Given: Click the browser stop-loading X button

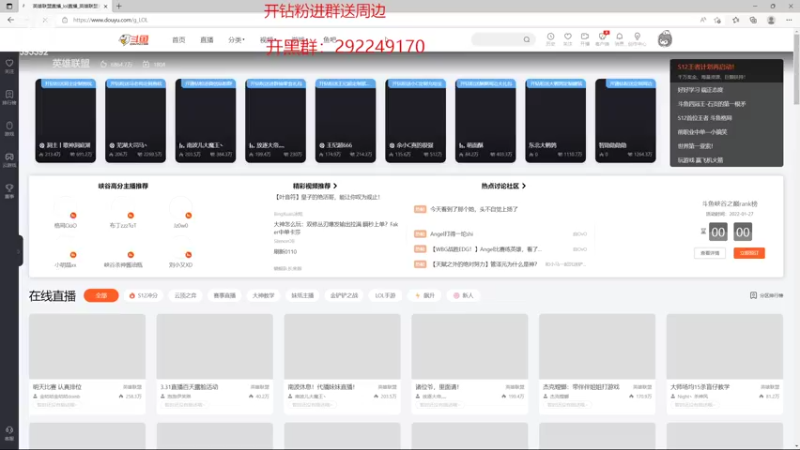Looking at the screenshot, I should [x=45, y=20].
